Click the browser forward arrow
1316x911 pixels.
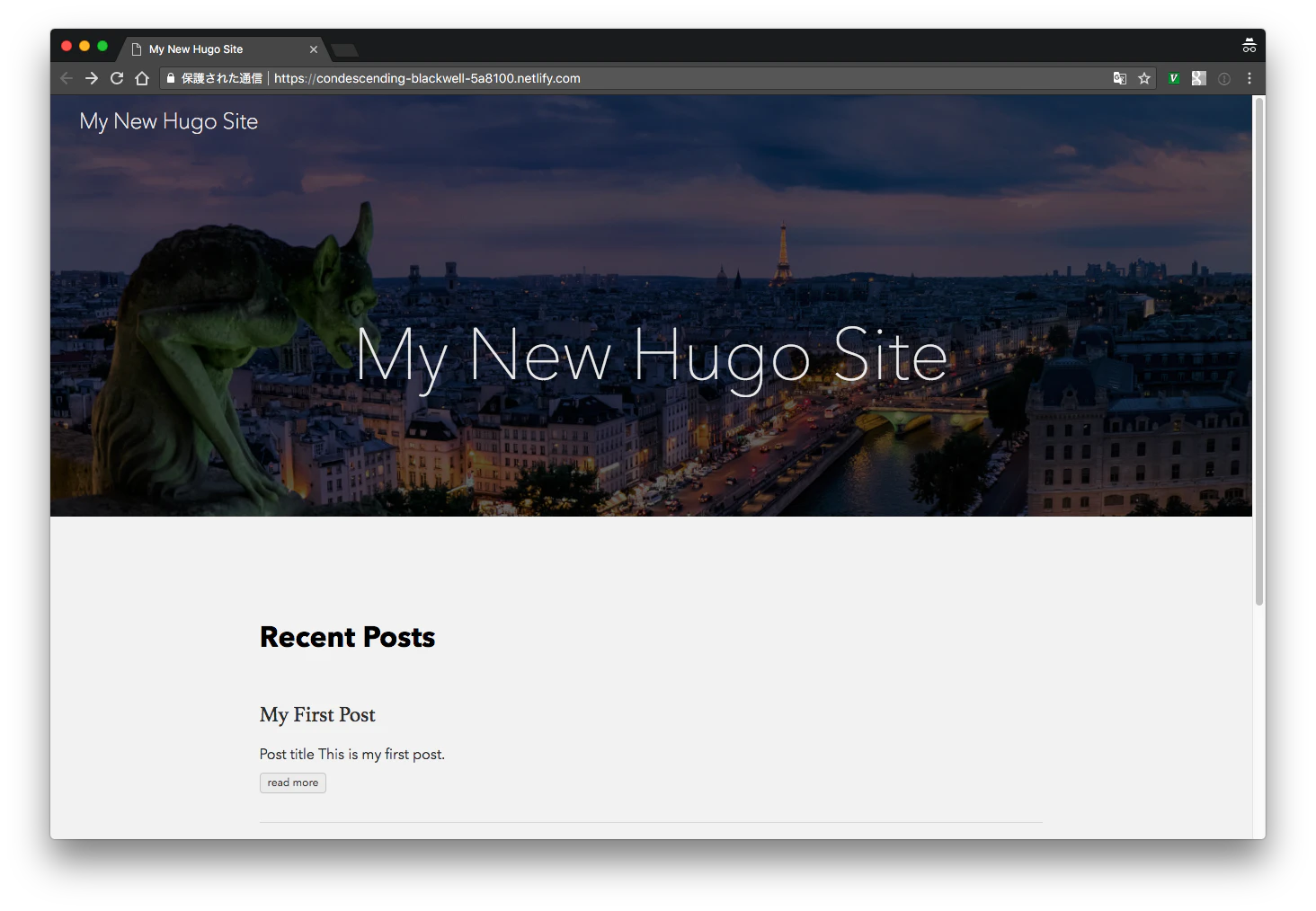[92, 78]
